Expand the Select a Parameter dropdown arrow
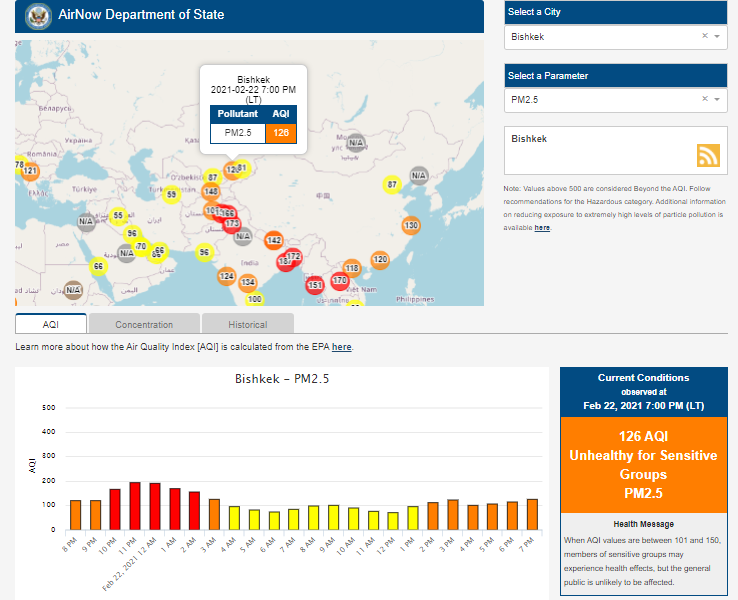This screenshot has width=738, height=600. pyautogui.click(x=717, y=100)
